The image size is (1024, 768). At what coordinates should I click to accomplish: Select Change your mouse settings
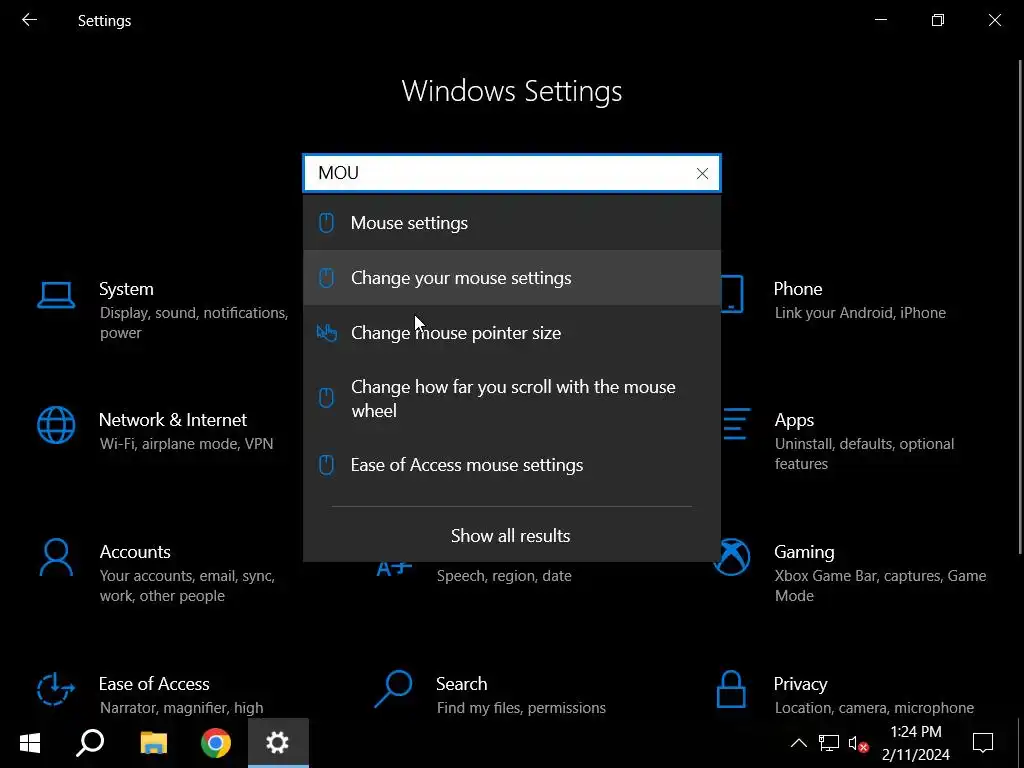(512, 278)
